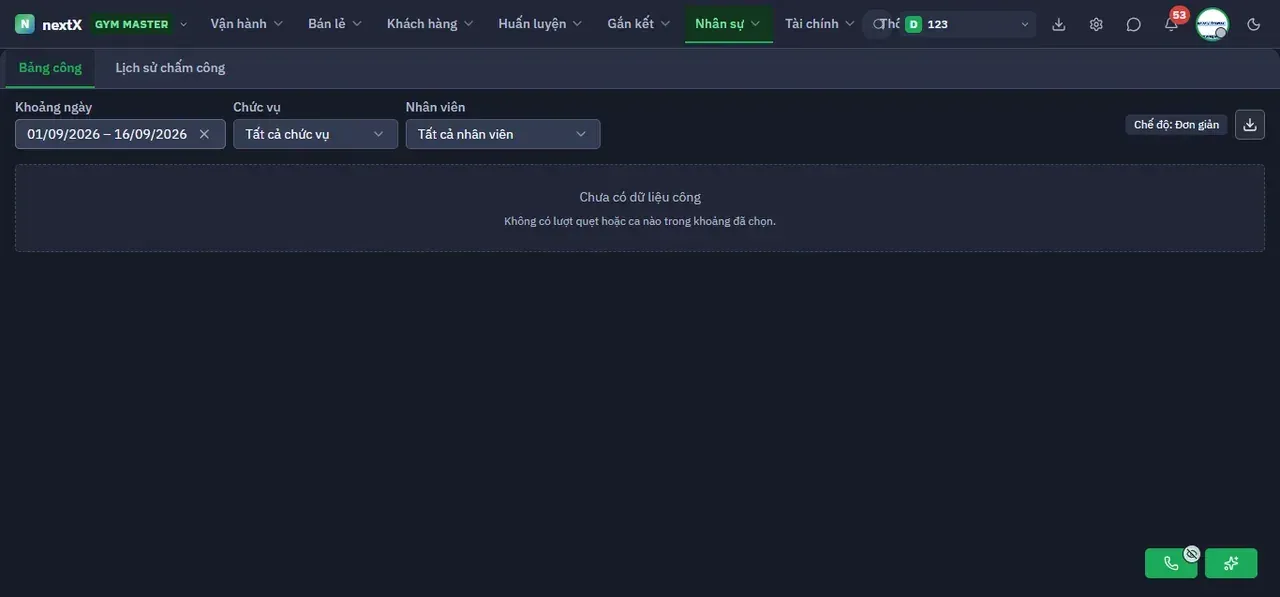Open the chat bubble icon

coord(1133,24)
